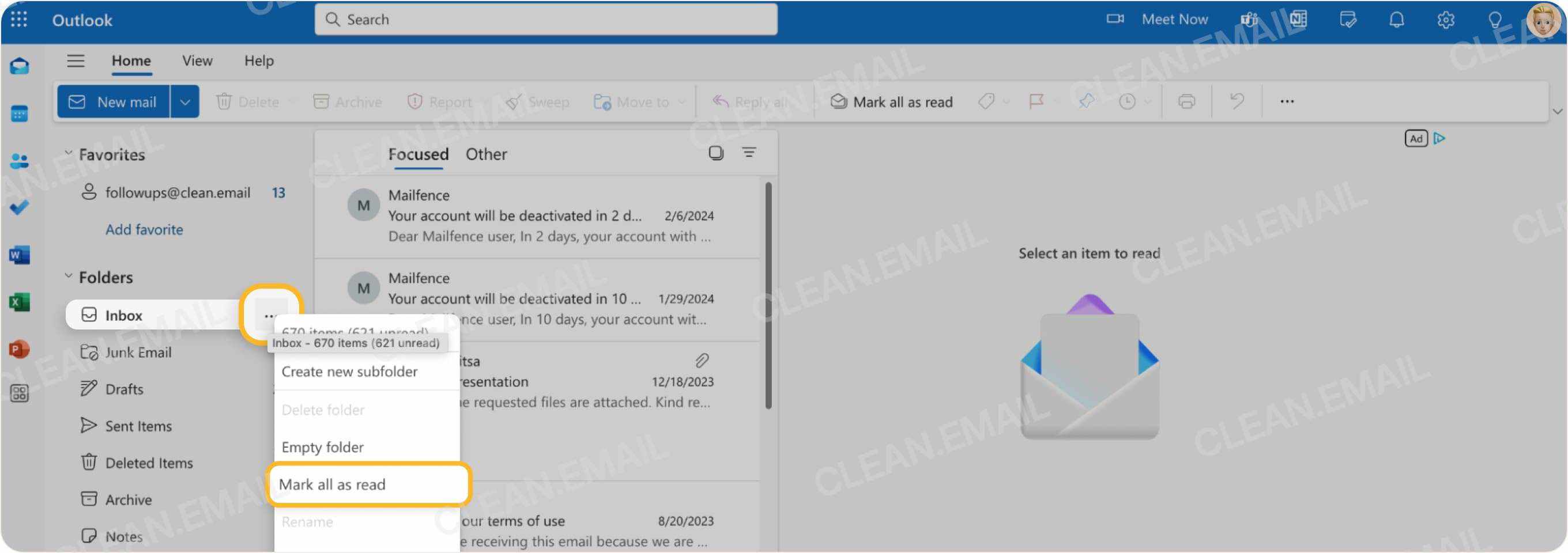Launch Excel from the left rail
1568x553 pixels.
pyautogui.click(x=20, y=301)
